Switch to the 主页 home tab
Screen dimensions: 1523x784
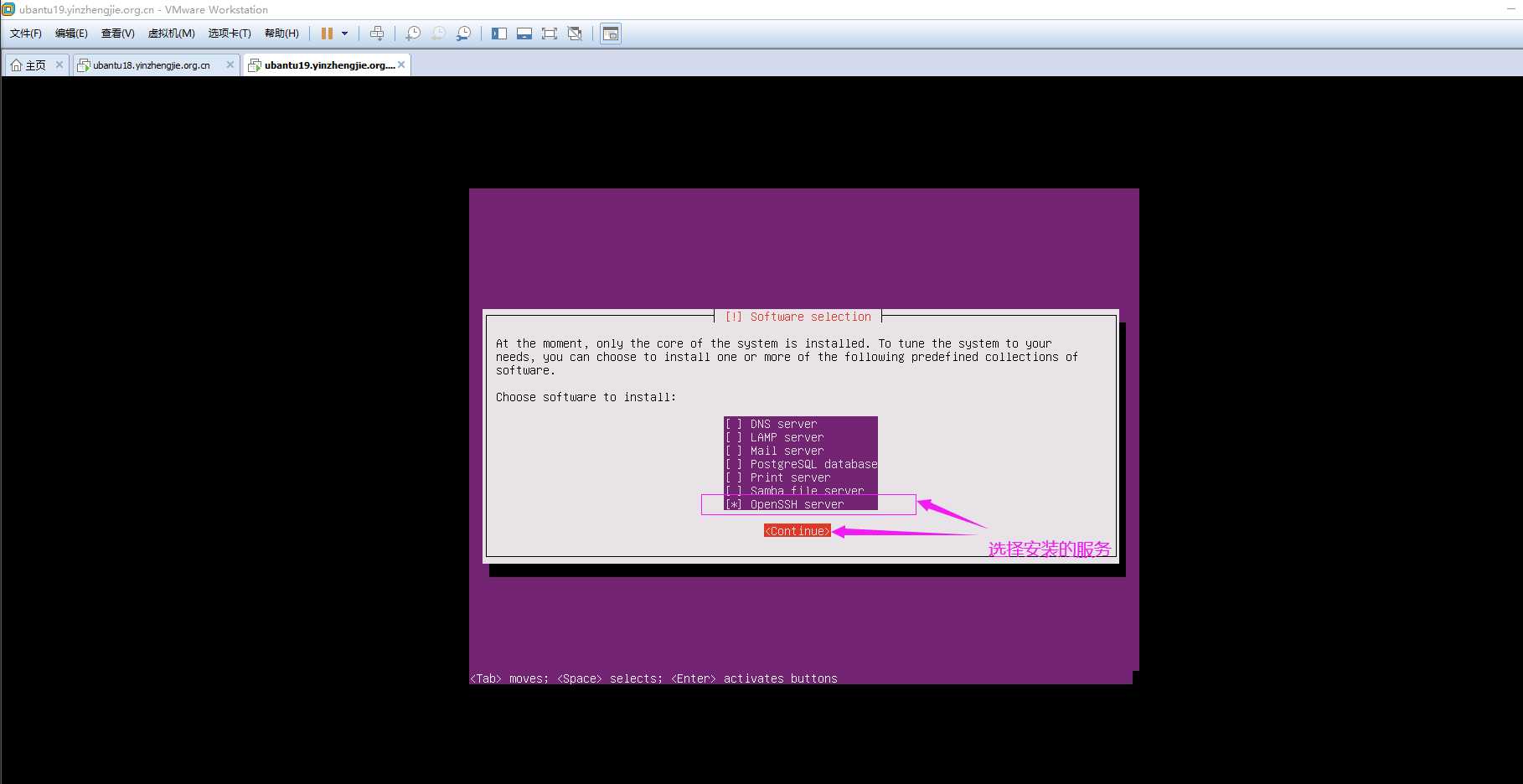tap(36, 64)
